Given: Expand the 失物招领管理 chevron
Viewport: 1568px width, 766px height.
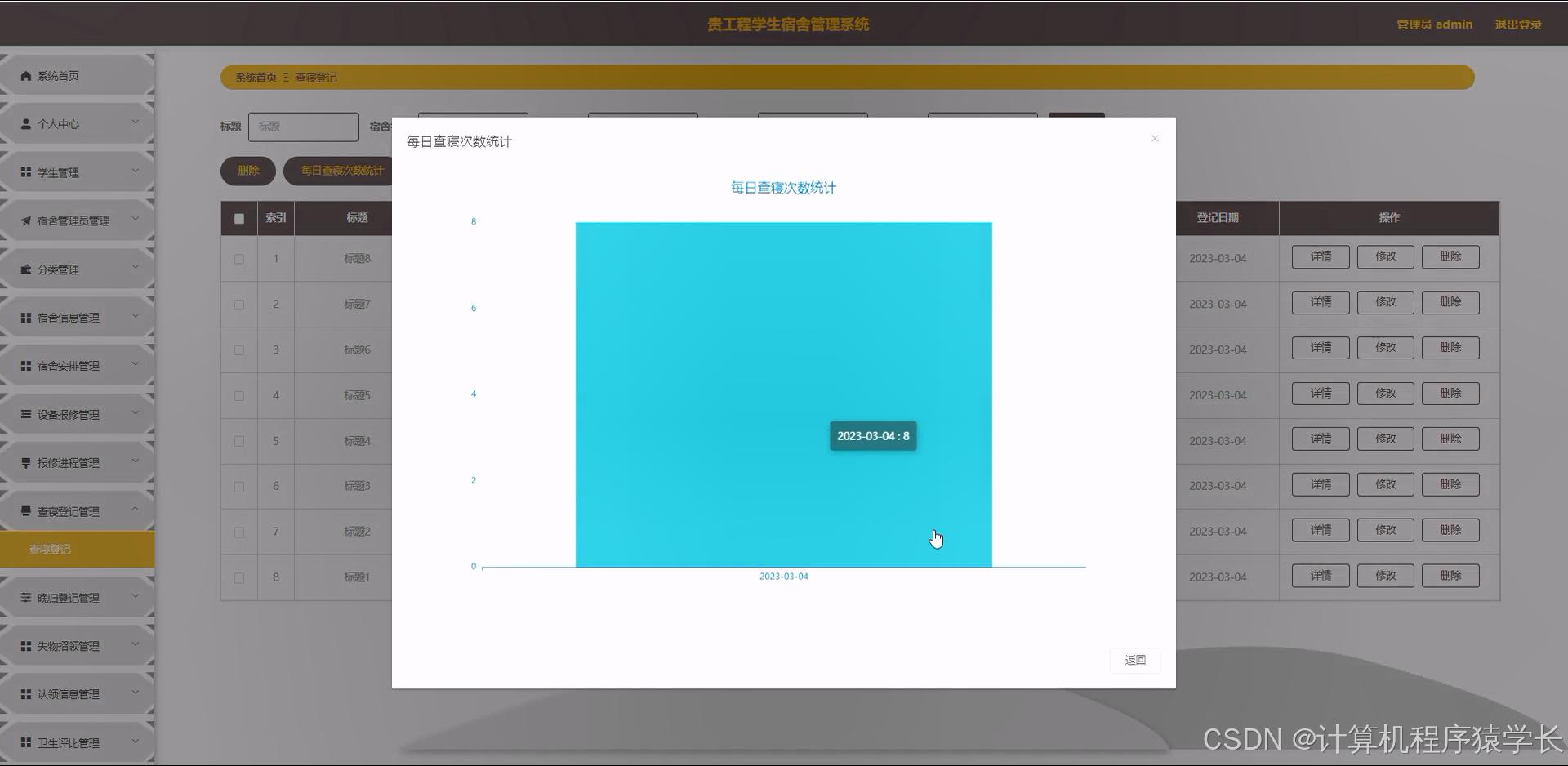Looking at the screenshot, I should 136,644.
